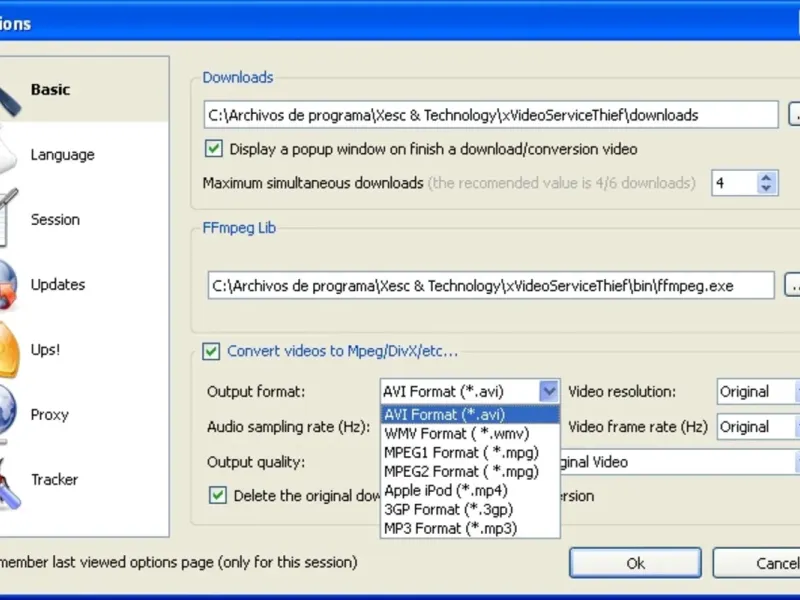Click the ffmpeg.exe path field
The height and width of the screenshot is (600, 800).
tap(491, 286)
